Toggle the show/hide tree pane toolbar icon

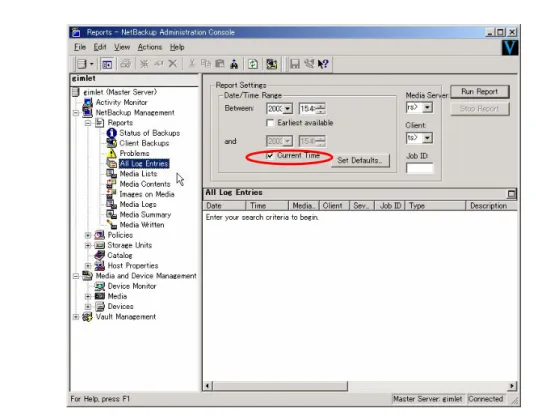pyautogui.click(x=107, y=64)
